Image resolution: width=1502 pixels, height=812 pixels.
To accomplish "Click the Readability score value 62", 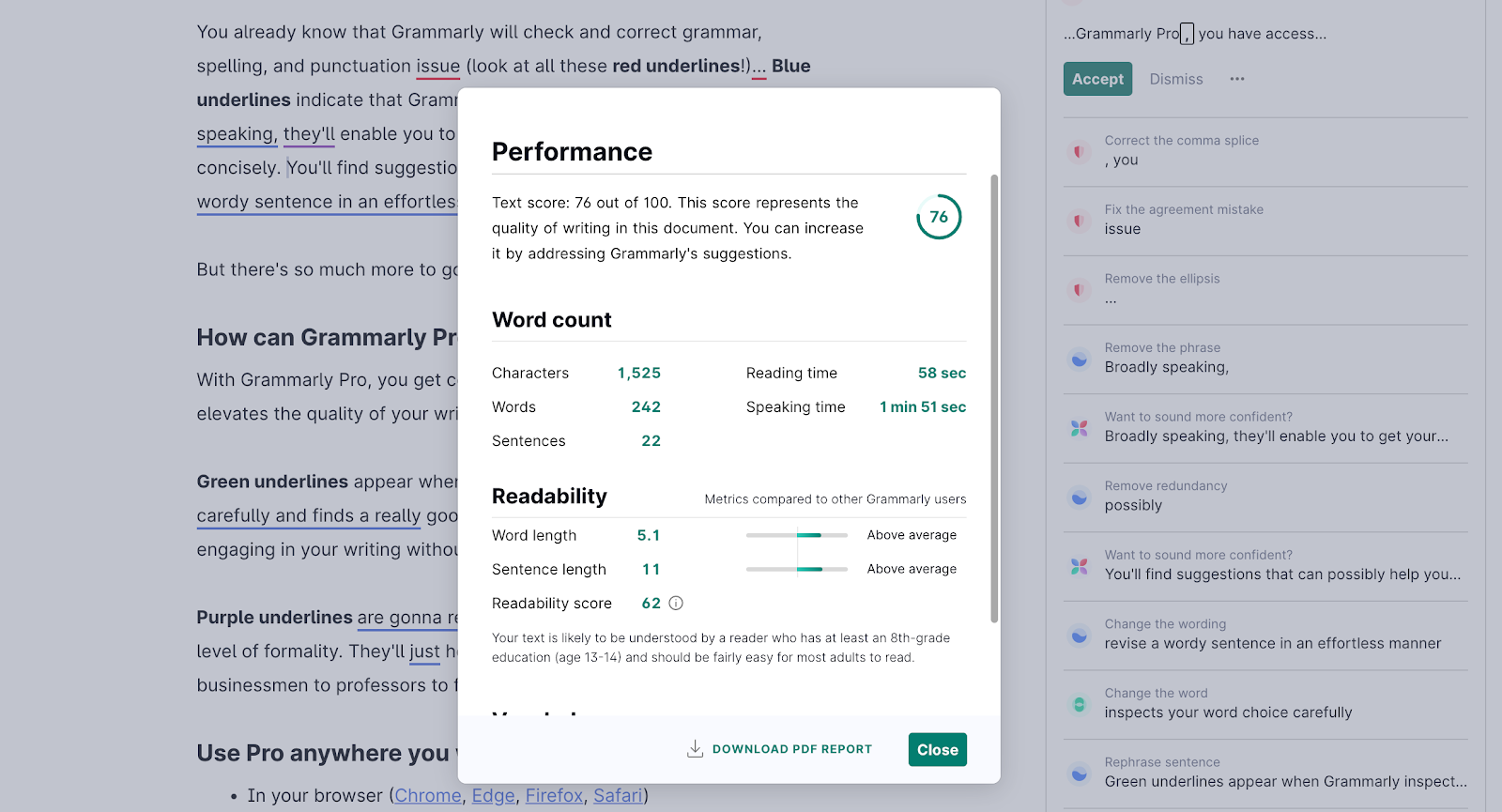I will tap(651, 603).
